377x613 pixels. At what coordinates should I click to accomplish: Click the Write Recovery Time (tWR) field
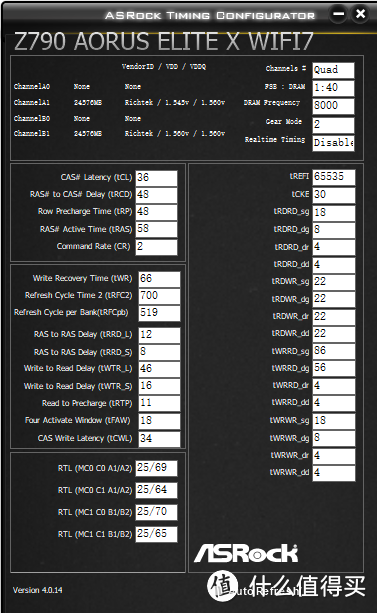pos(160,279)
